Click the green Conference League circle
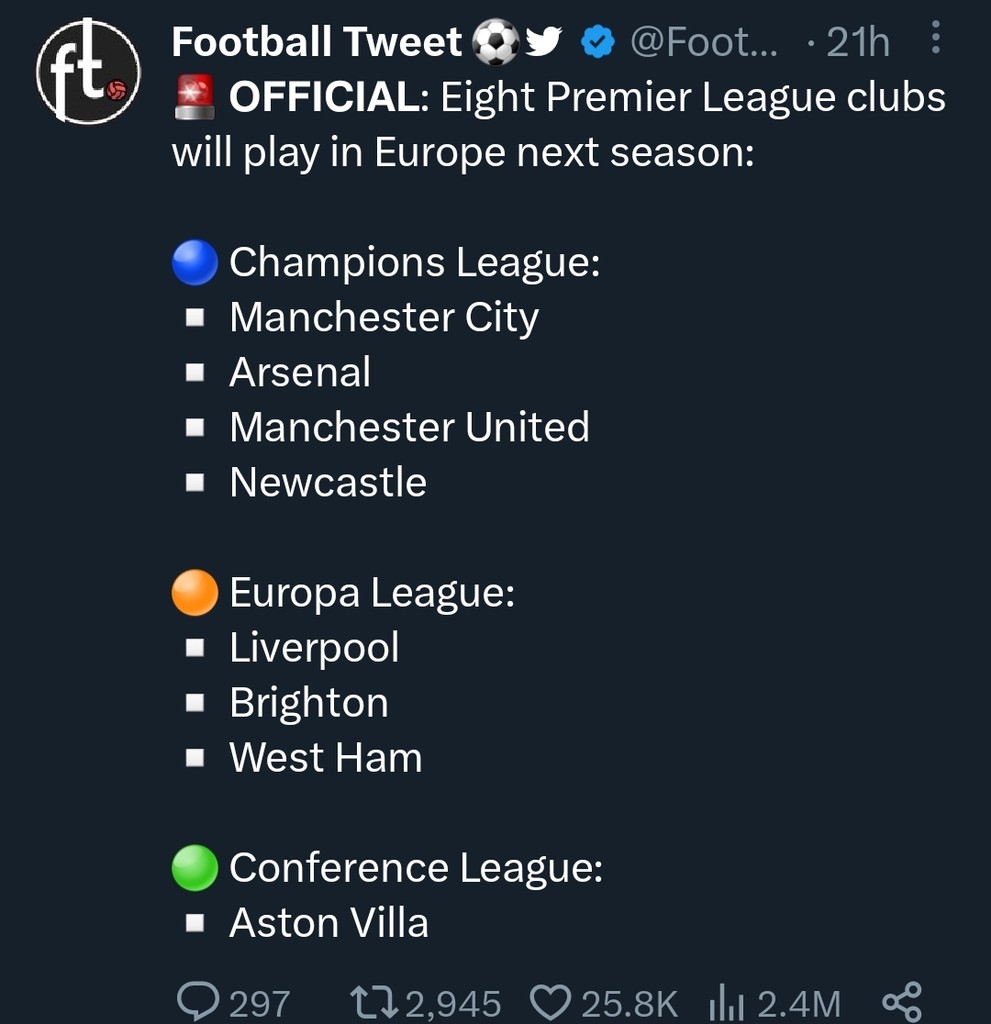The height and width of the screenshot is (1024, 991). pos(195,867)
